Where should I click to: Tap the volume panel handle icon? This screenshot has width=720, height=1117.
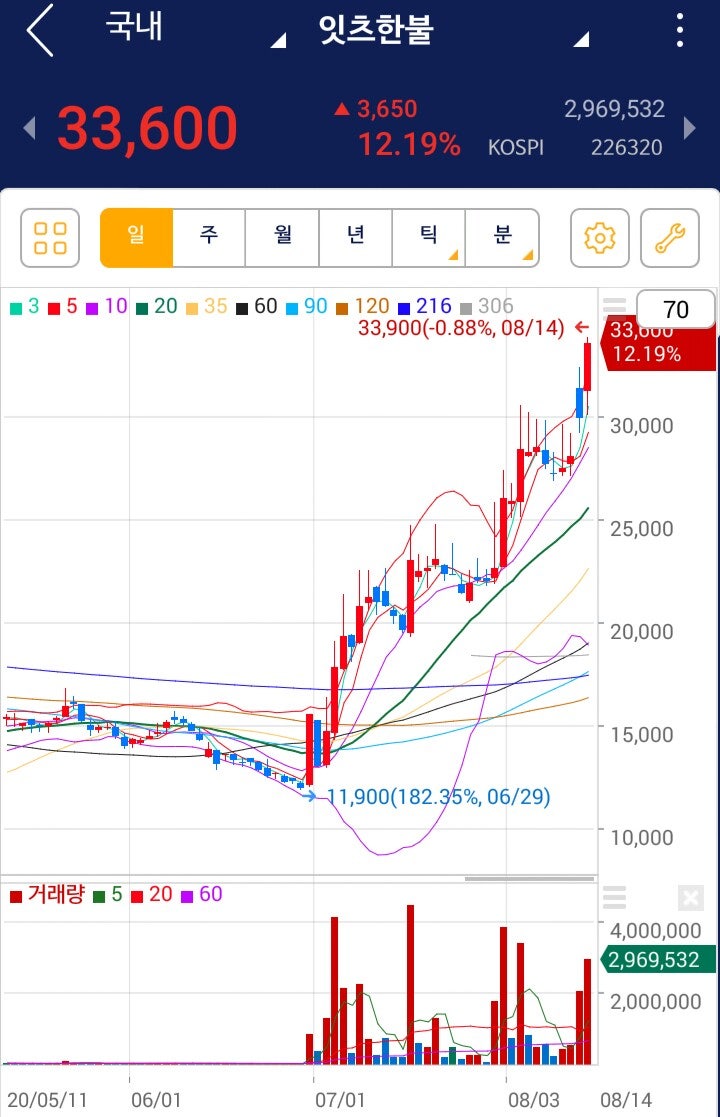614,898
